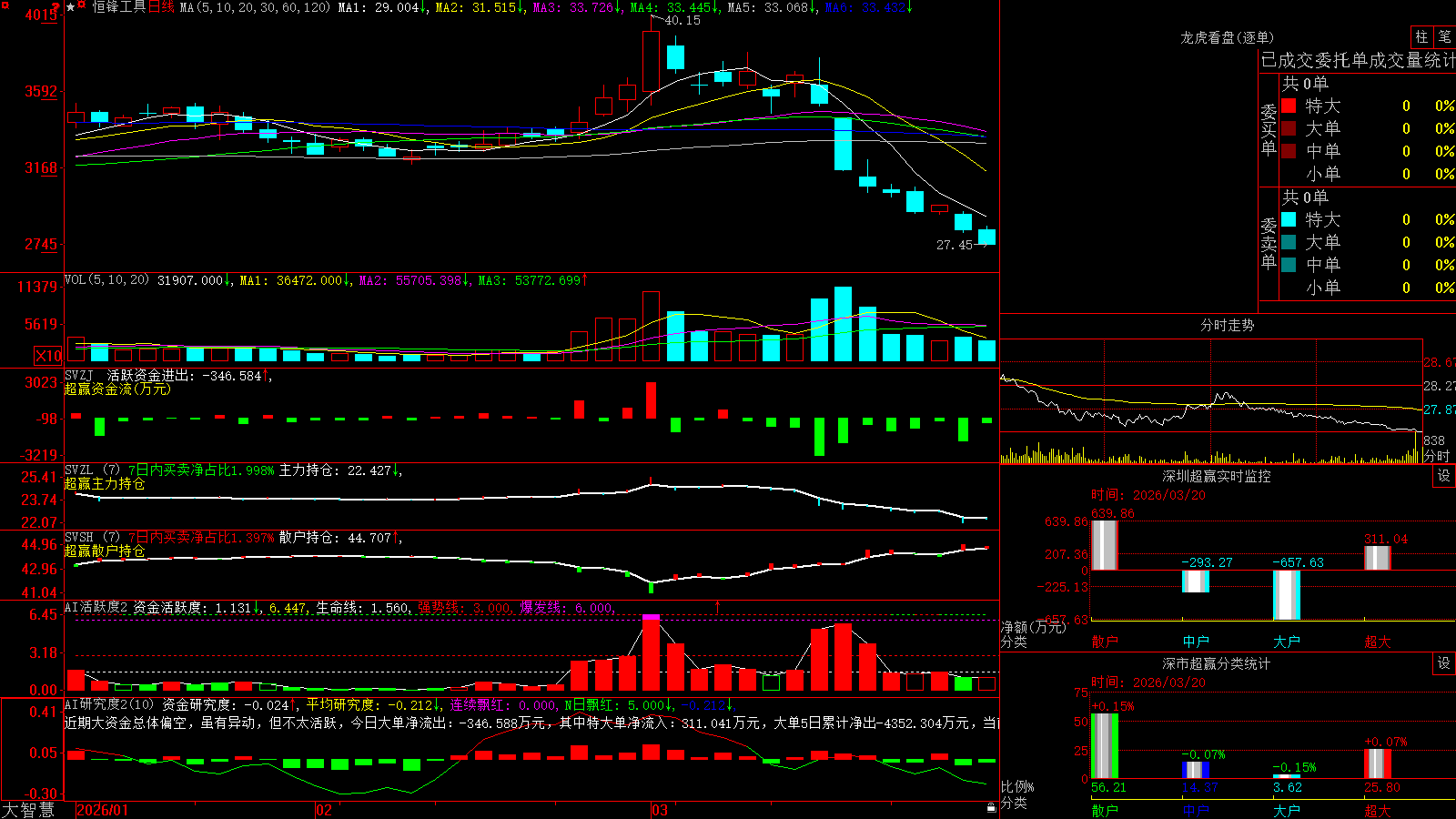The width and height of the screenshot is (1456, 819).
Task: Jump to the 02 month marker
Action: point(323,810)
